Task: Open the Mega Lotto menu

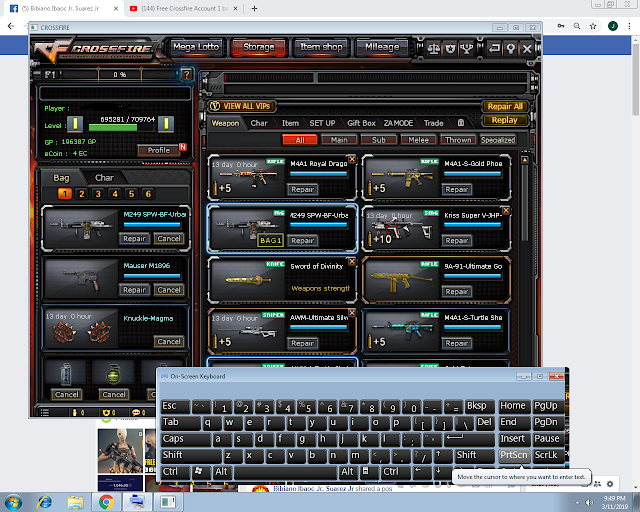Action: pyautogui.click(x=196, y=47)
